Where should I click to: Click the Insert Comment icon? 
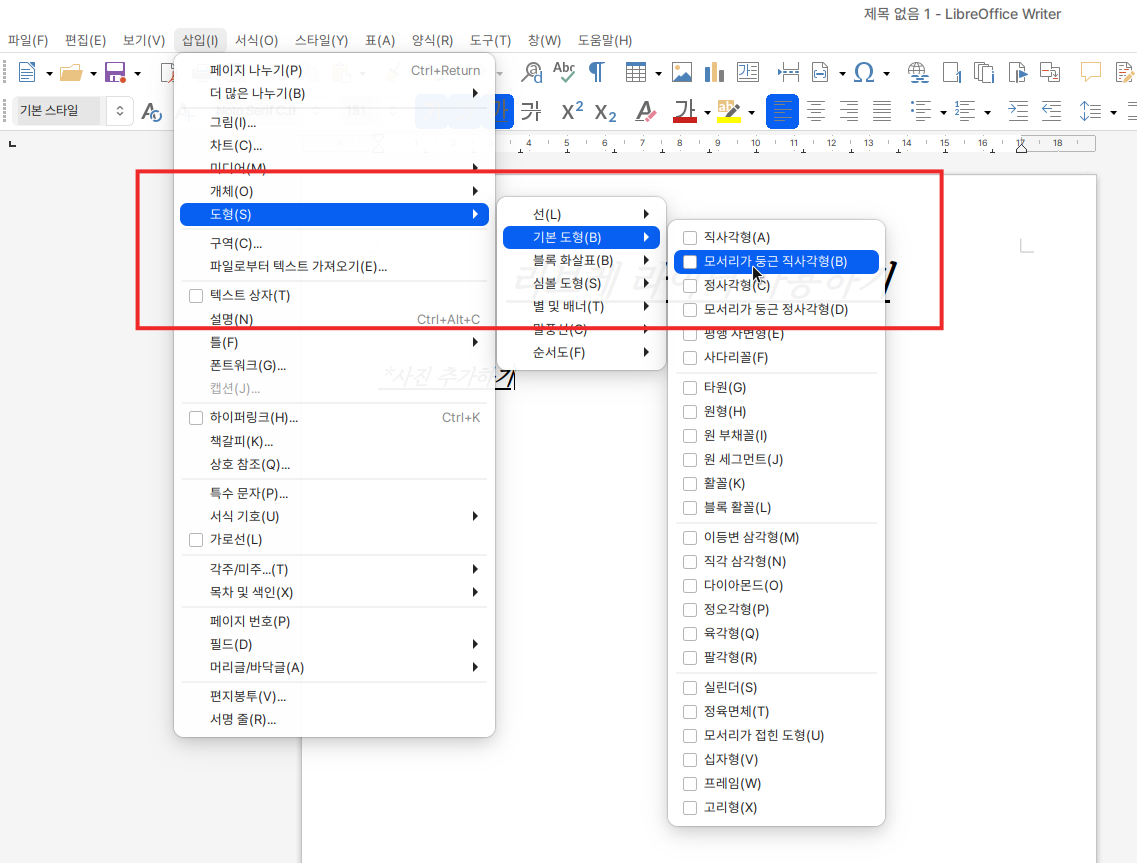[1091, 72]
